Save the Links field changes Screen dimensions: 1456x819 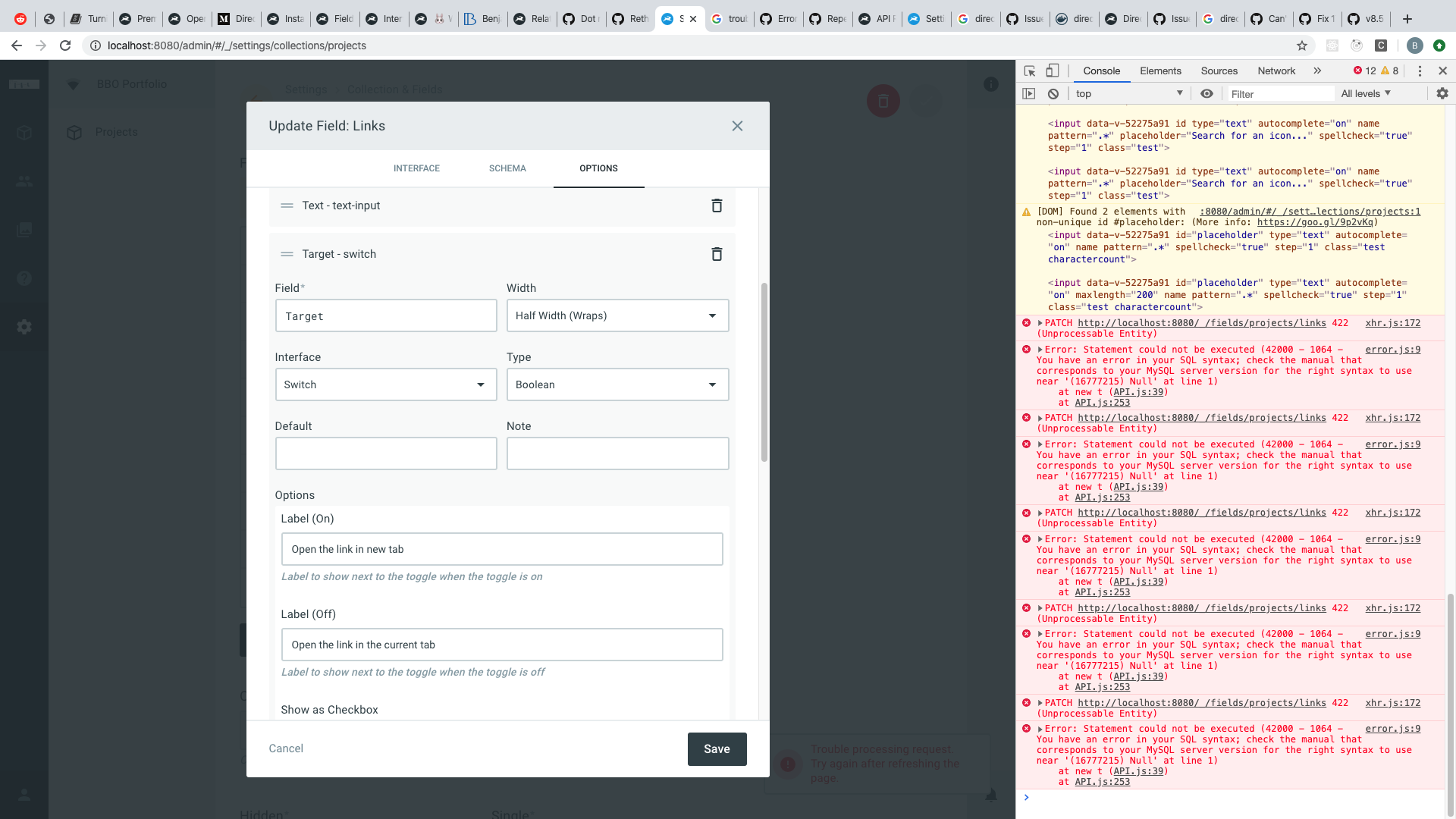point(717,748)
